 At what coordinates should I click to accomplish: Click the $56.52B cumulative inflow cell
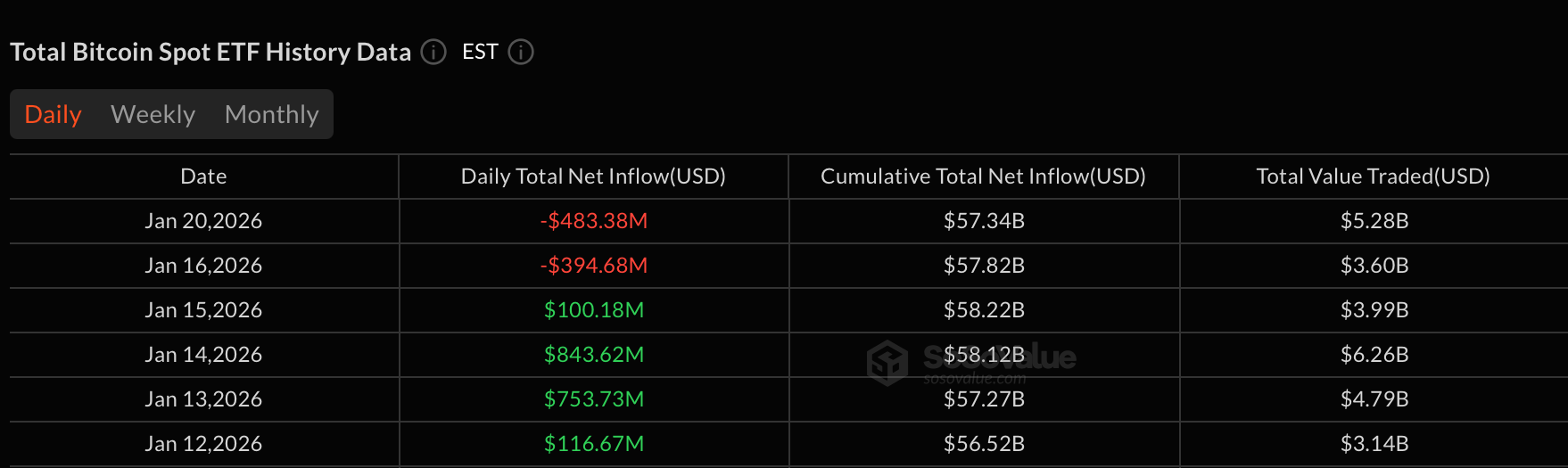[984, 444]
